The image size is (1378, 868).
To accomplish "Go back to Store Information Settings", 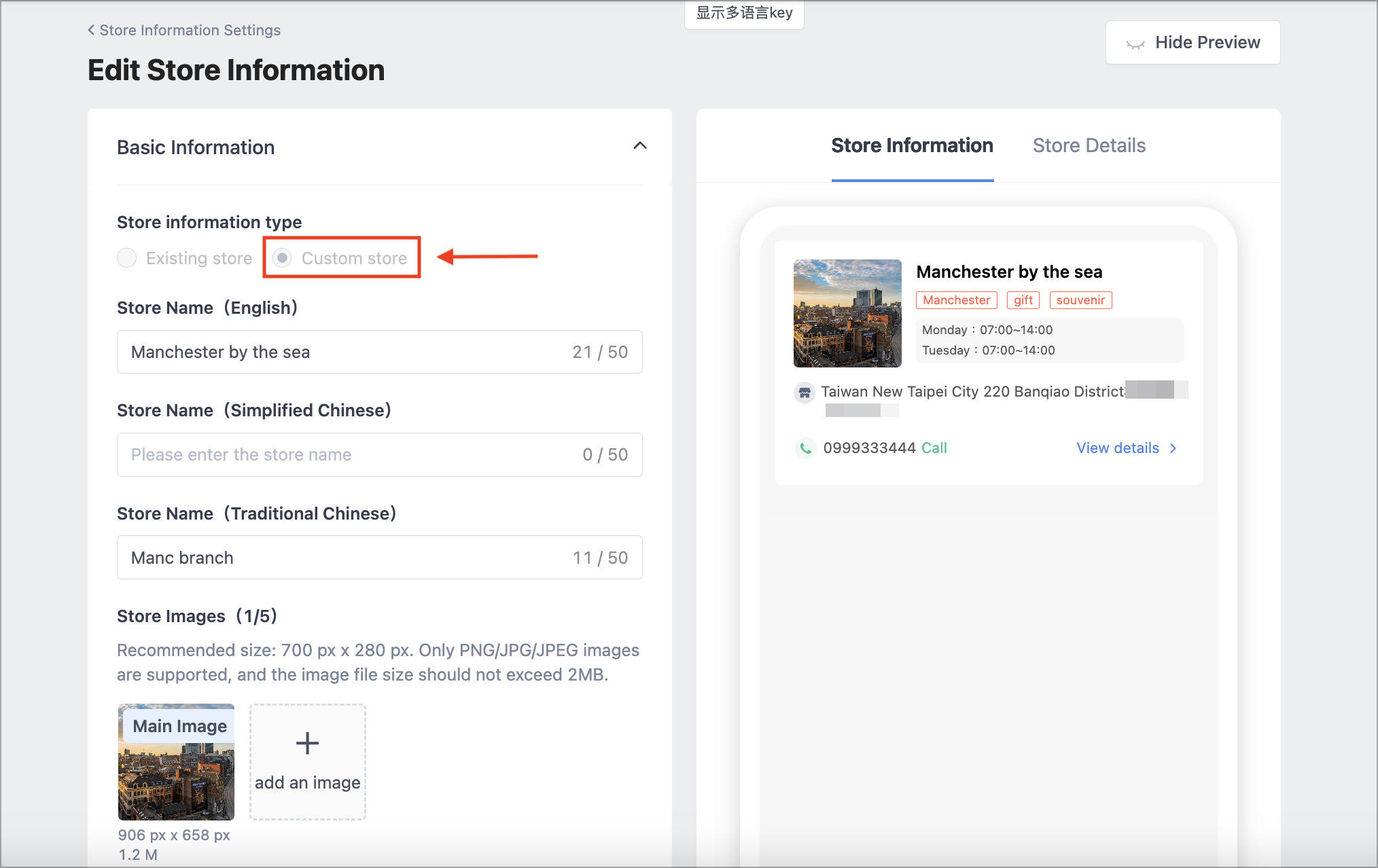I will pyautogui.click(x=183, y=30).
